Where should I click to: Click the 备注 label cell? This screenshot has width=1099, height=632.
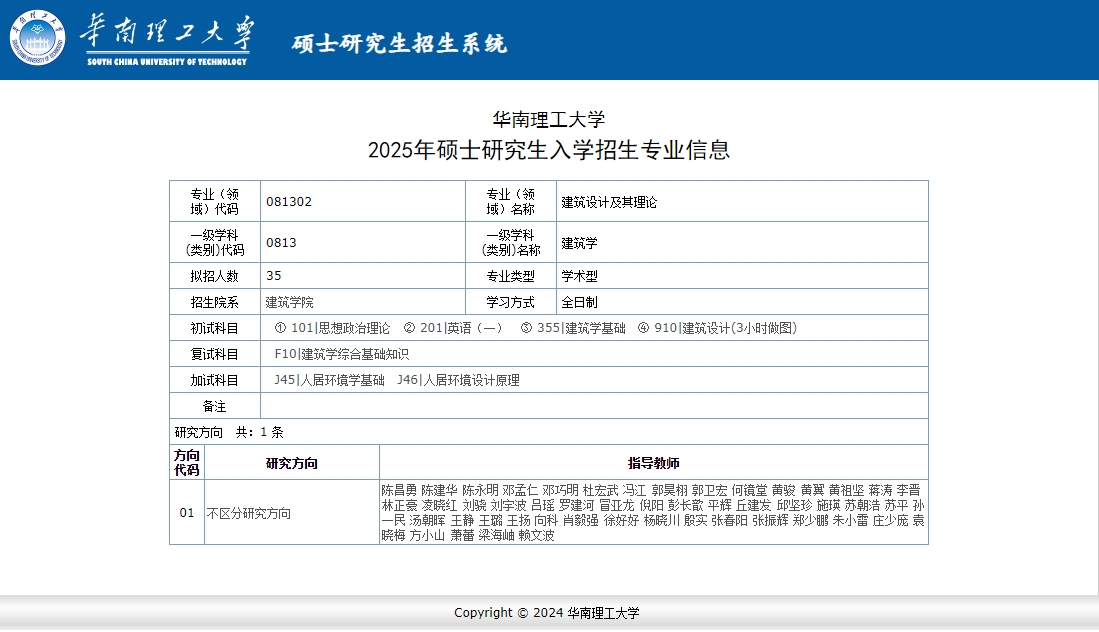point(214,406)
